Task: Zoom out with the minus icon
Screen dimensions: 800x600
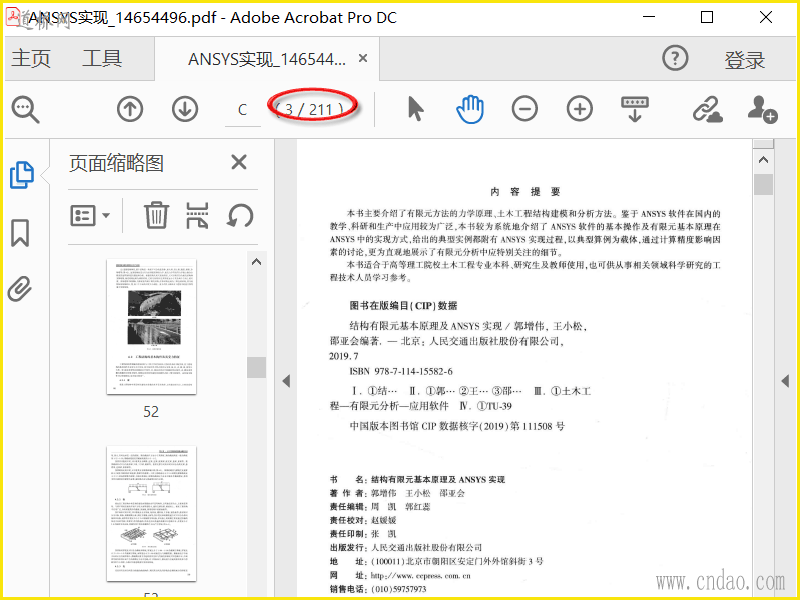Action: [525, 109]
